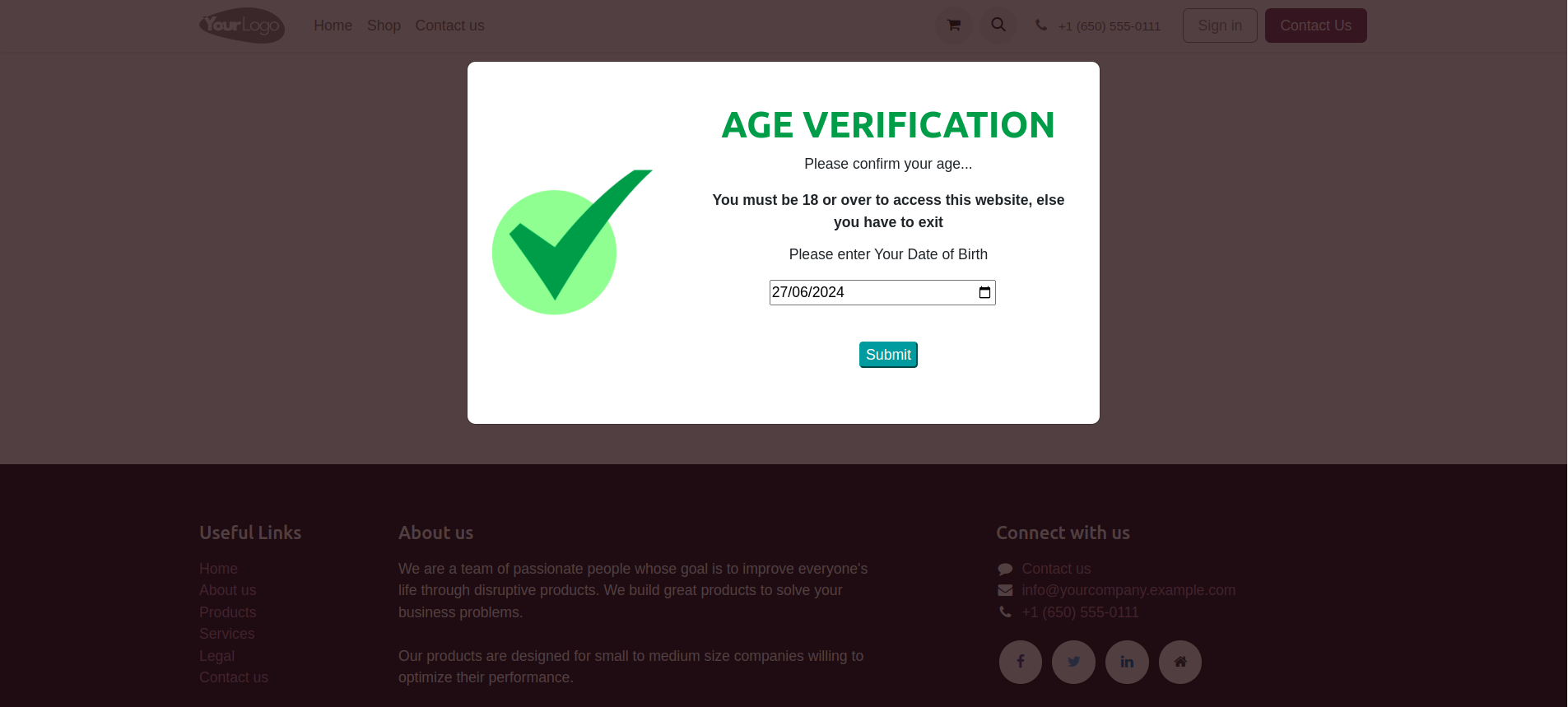The image size is (1568, 707).
Task: Click the search magnifier icon
Action: coord(998,26)
